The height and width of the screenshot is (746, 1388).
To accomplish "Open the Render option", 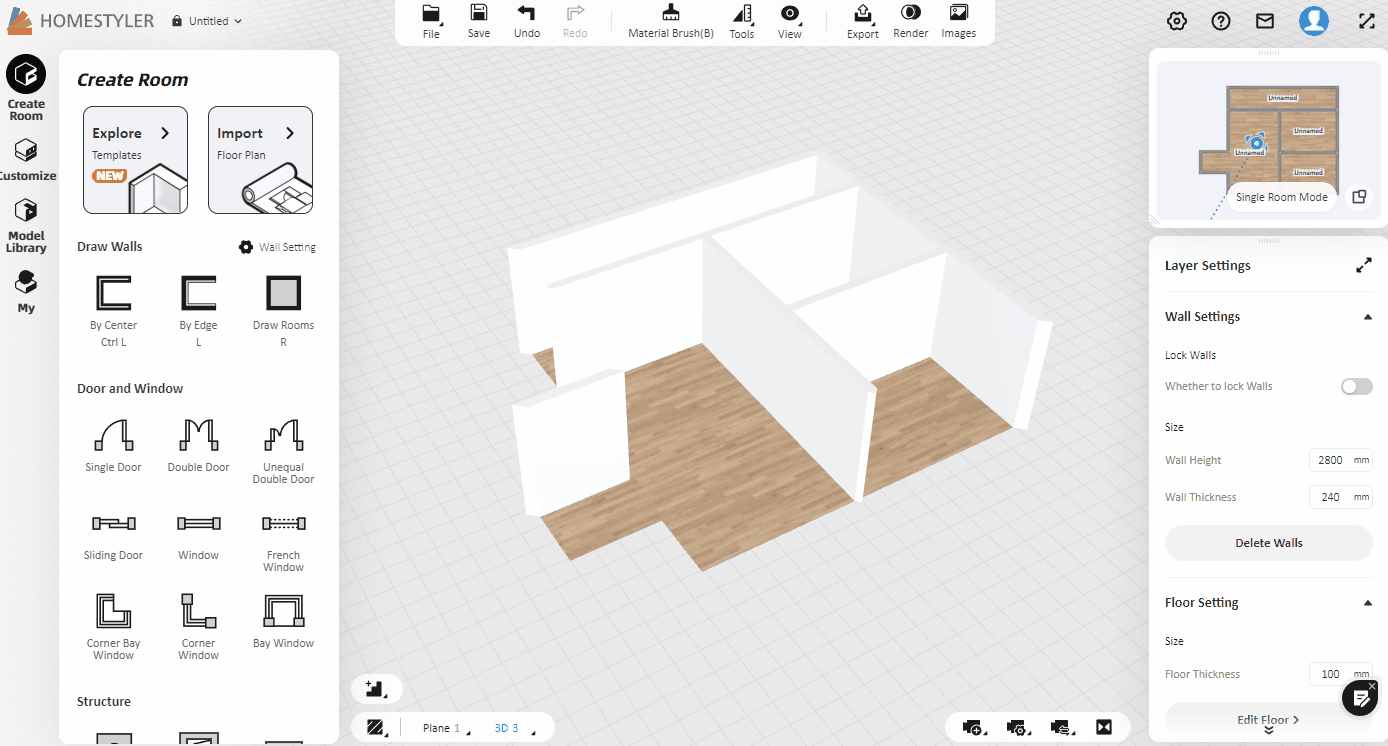I will point(910,21).
